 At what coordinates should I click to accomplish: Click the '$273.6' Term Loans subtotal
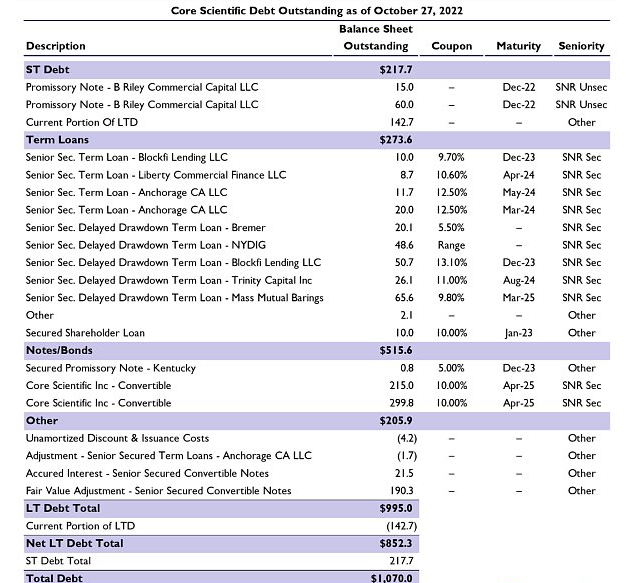pos(396,140)
